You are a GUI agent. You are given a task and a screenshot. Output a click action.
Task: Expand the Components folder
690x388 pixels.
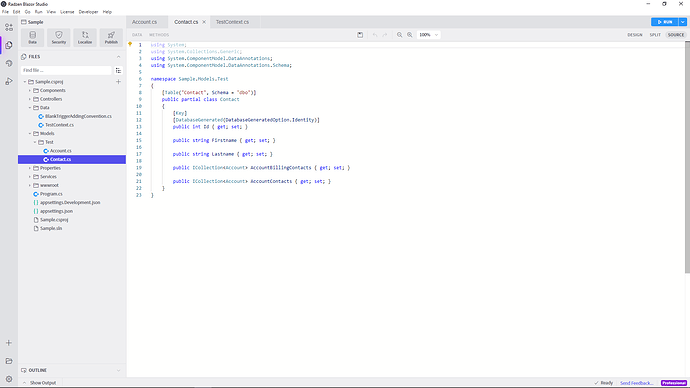(30, 91)
